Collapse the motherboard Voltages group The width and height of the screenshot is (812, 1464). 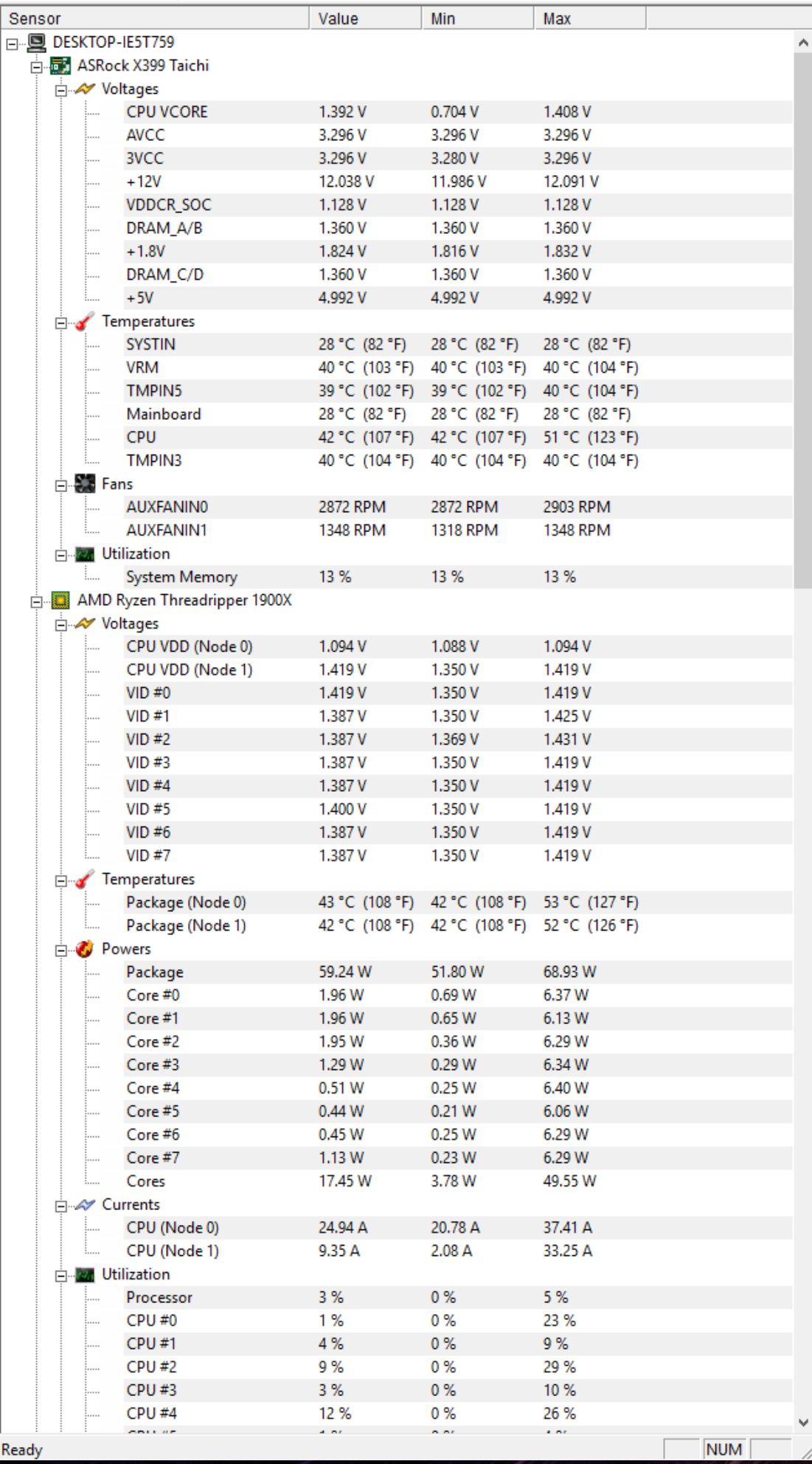pos(60,91)
